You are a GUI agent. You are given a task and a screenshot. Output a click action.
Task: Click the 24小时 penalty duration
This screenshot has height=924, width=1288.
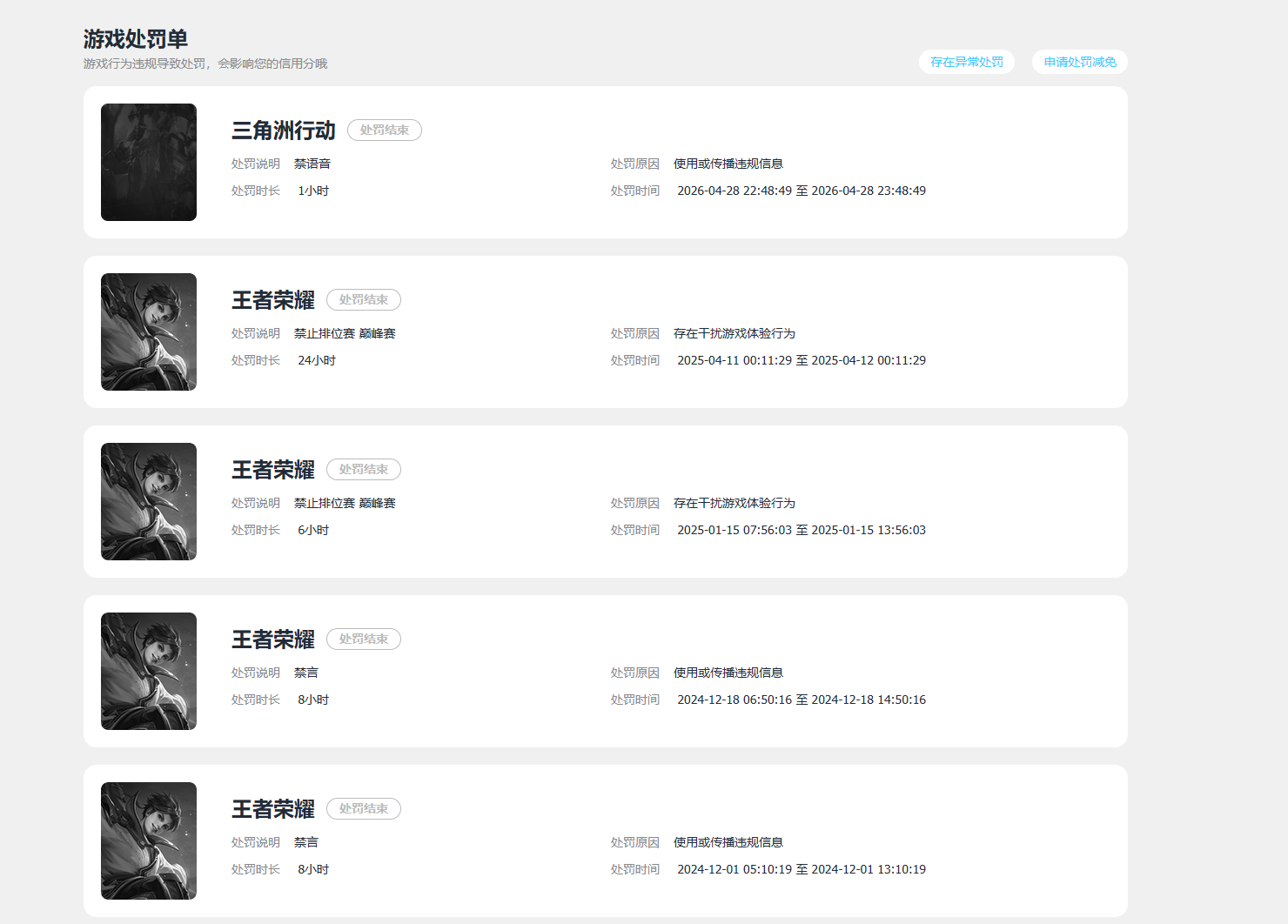pyautogui.click(x=317, y=360)
